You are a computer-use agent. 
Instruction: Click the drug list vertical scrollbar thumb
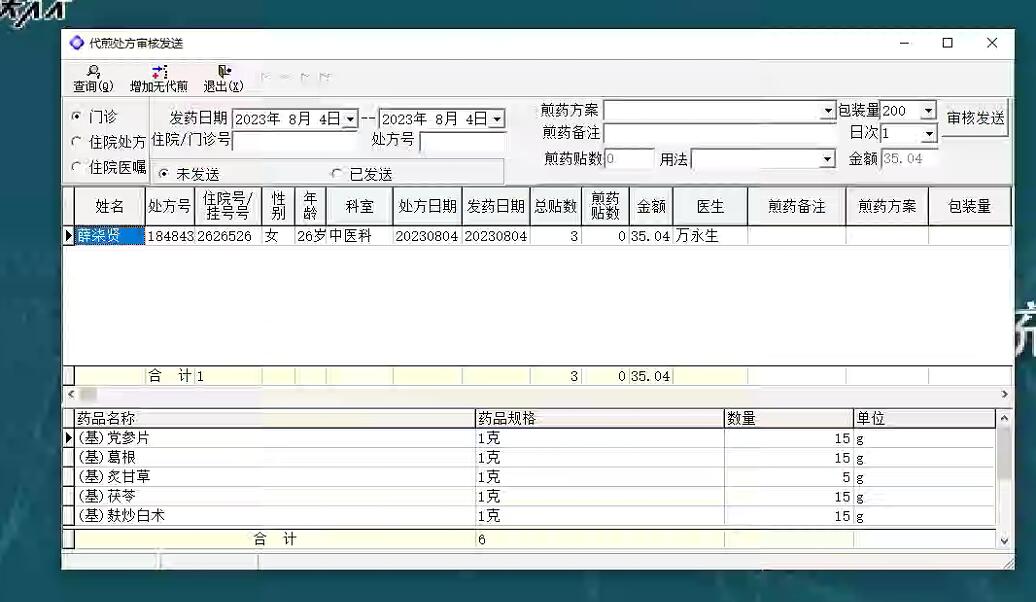click(1004, 453)
